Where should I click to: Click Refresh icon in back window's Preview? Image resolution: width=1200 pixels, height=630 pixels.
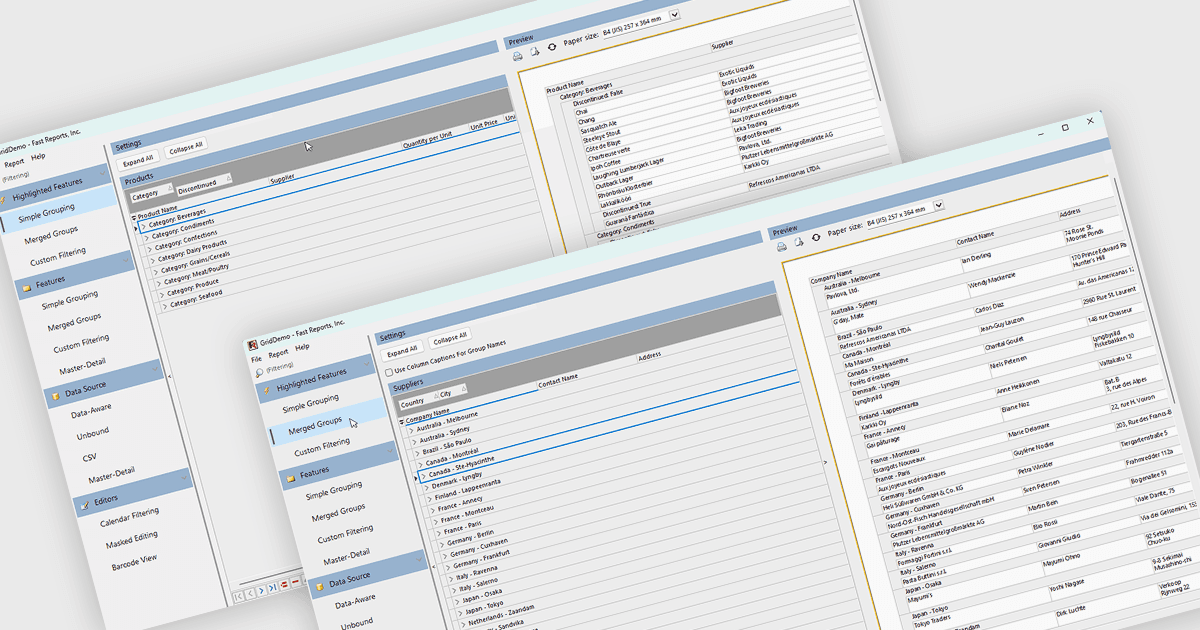click(551, 47)
